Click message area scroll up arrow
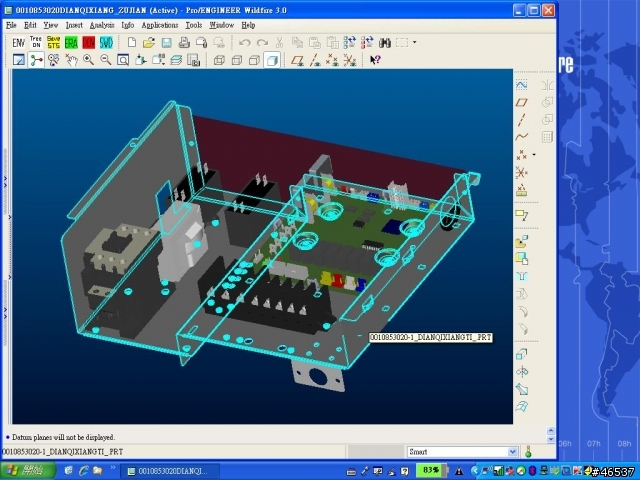The height and width of the screenshot is (480, 640). [x=551, y=431]
